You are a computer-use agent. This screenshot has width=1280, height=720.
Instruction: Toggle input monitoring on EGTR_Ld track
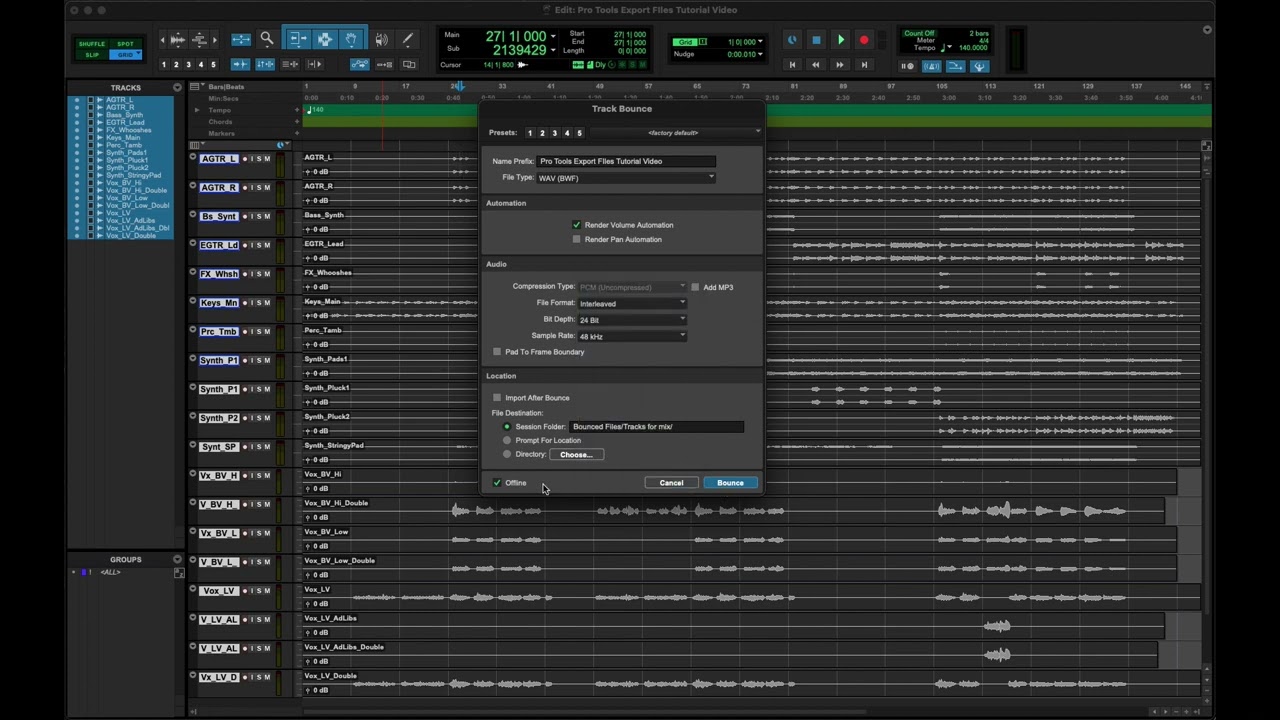253,245
